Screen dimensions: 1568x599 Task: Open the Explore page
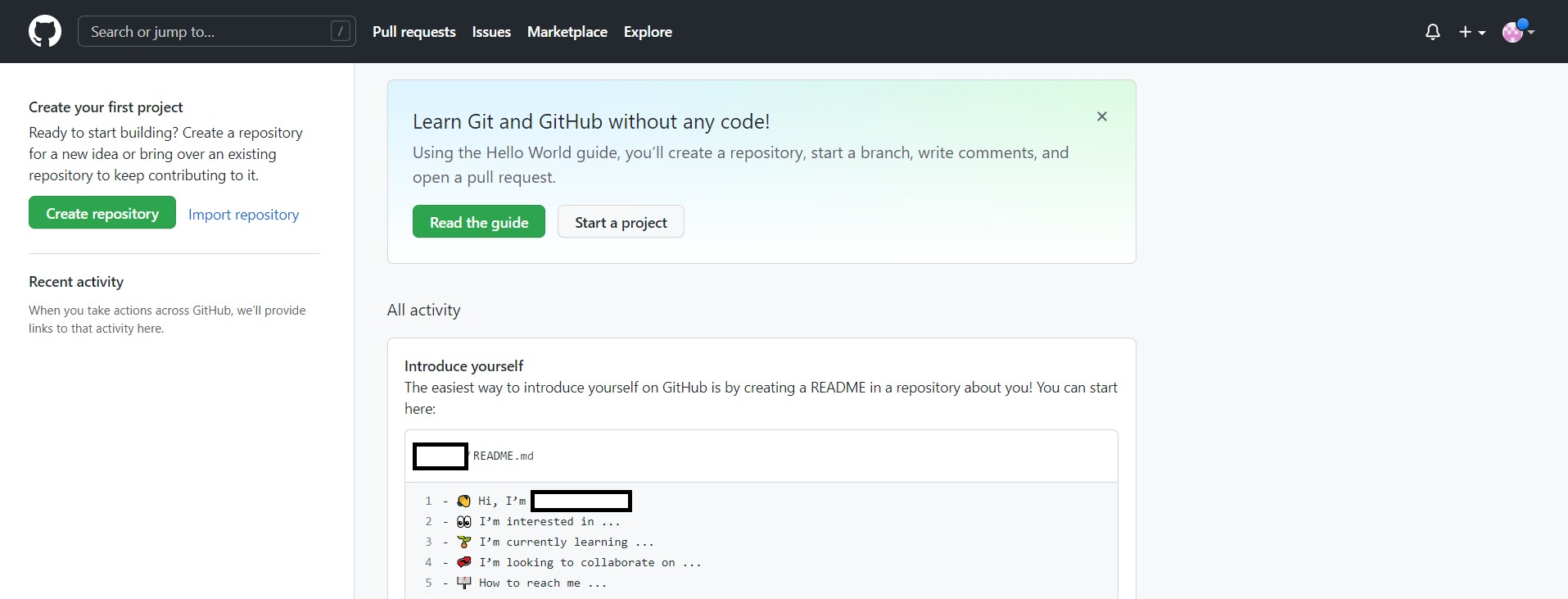pyautogui.click(x=648, y=32)
